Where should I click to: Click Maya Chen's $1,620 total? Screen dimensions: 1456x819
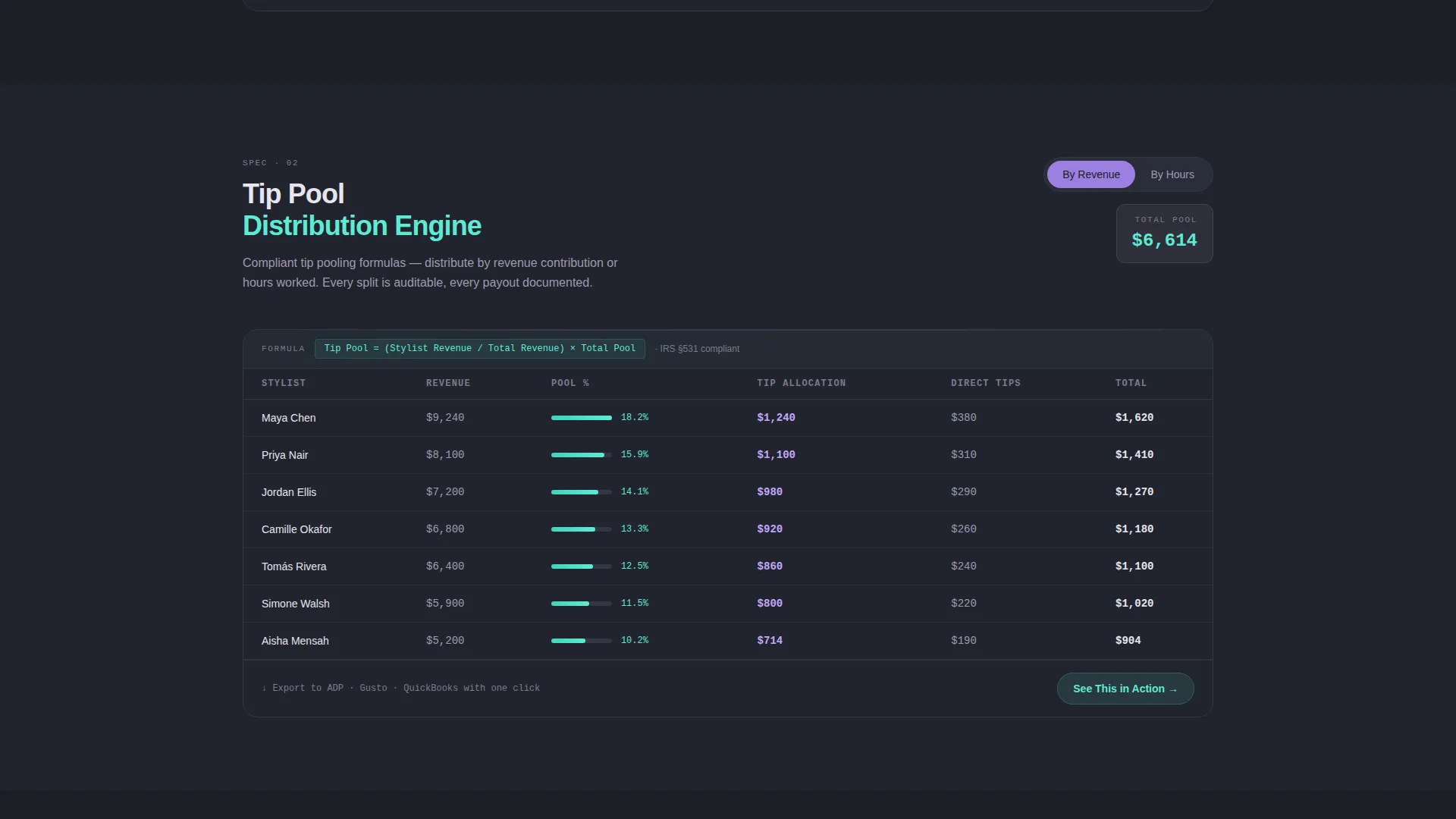(x=1134, y=418)
